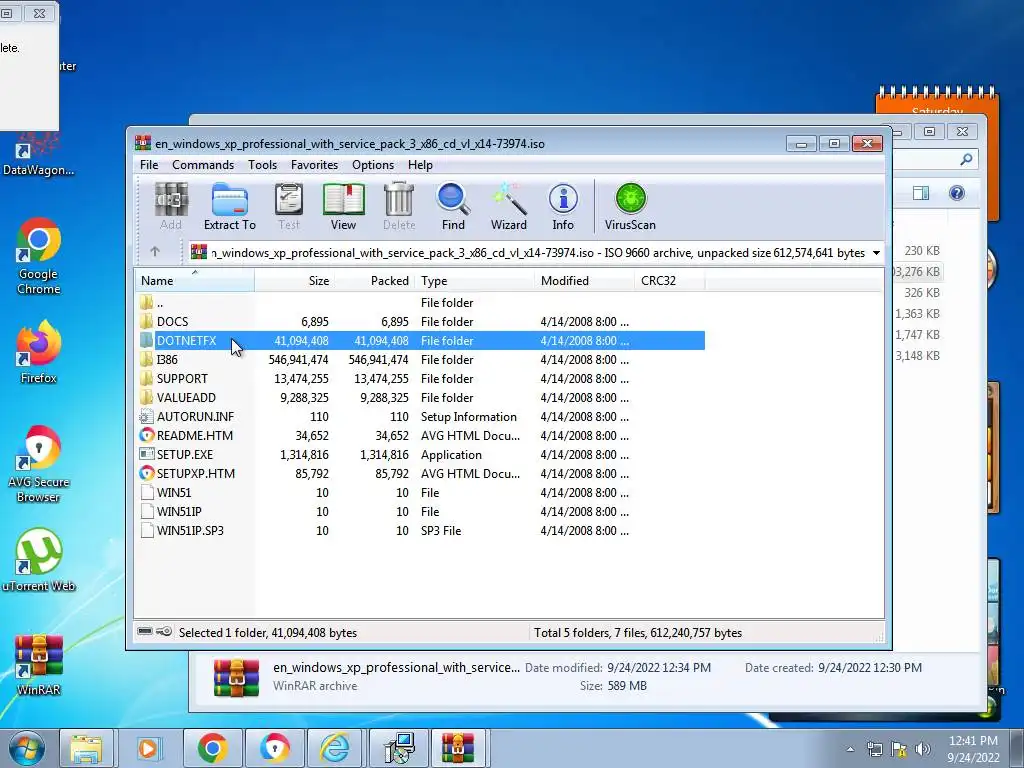Screen dimensions: 1024x768
Task: Click the WinRAR archive thumbnail in details pane
Action: tap(236, 678)
